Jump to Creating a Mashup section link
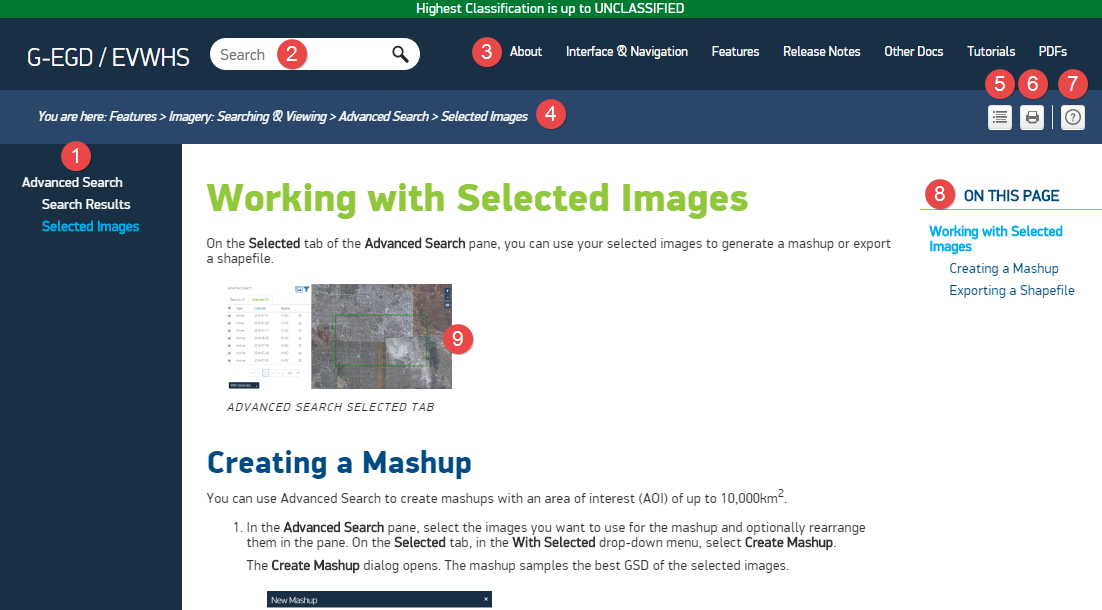This screenshot has height=610, width=1102. pyautogui.click(x=1003, y=268)
